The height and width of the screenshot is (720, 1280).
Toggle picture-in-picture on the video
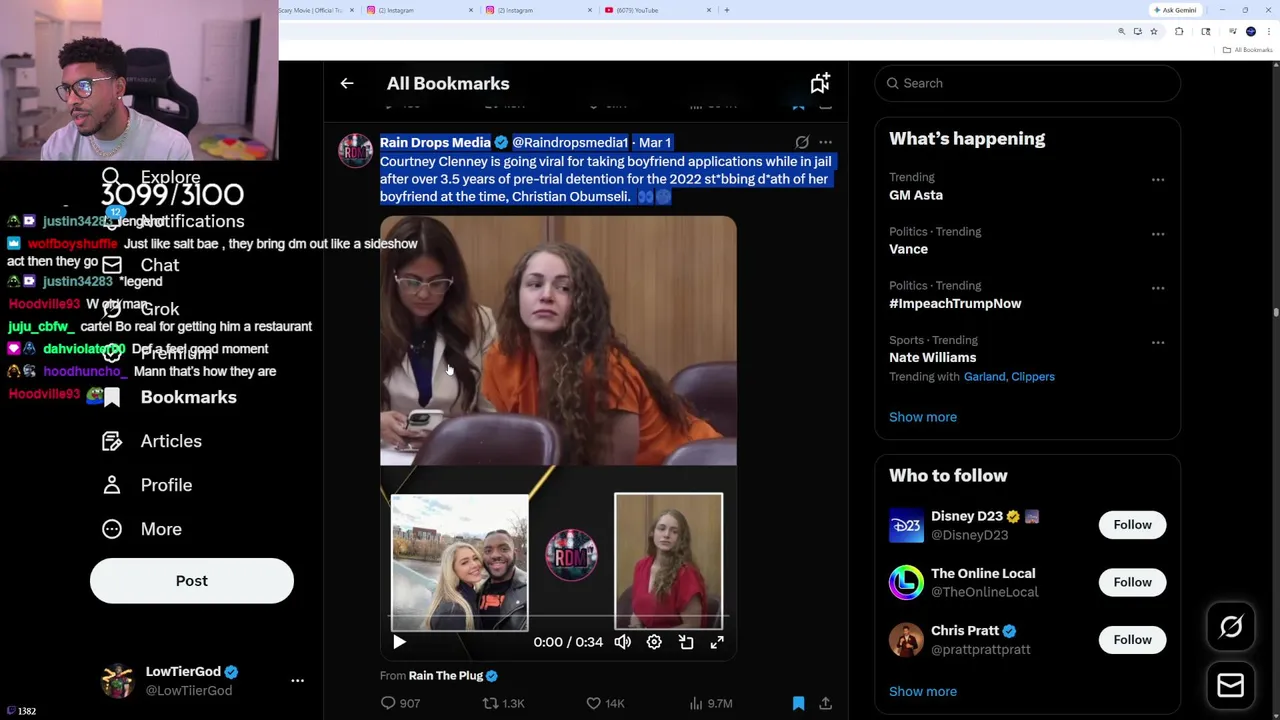tap(686, 642)
